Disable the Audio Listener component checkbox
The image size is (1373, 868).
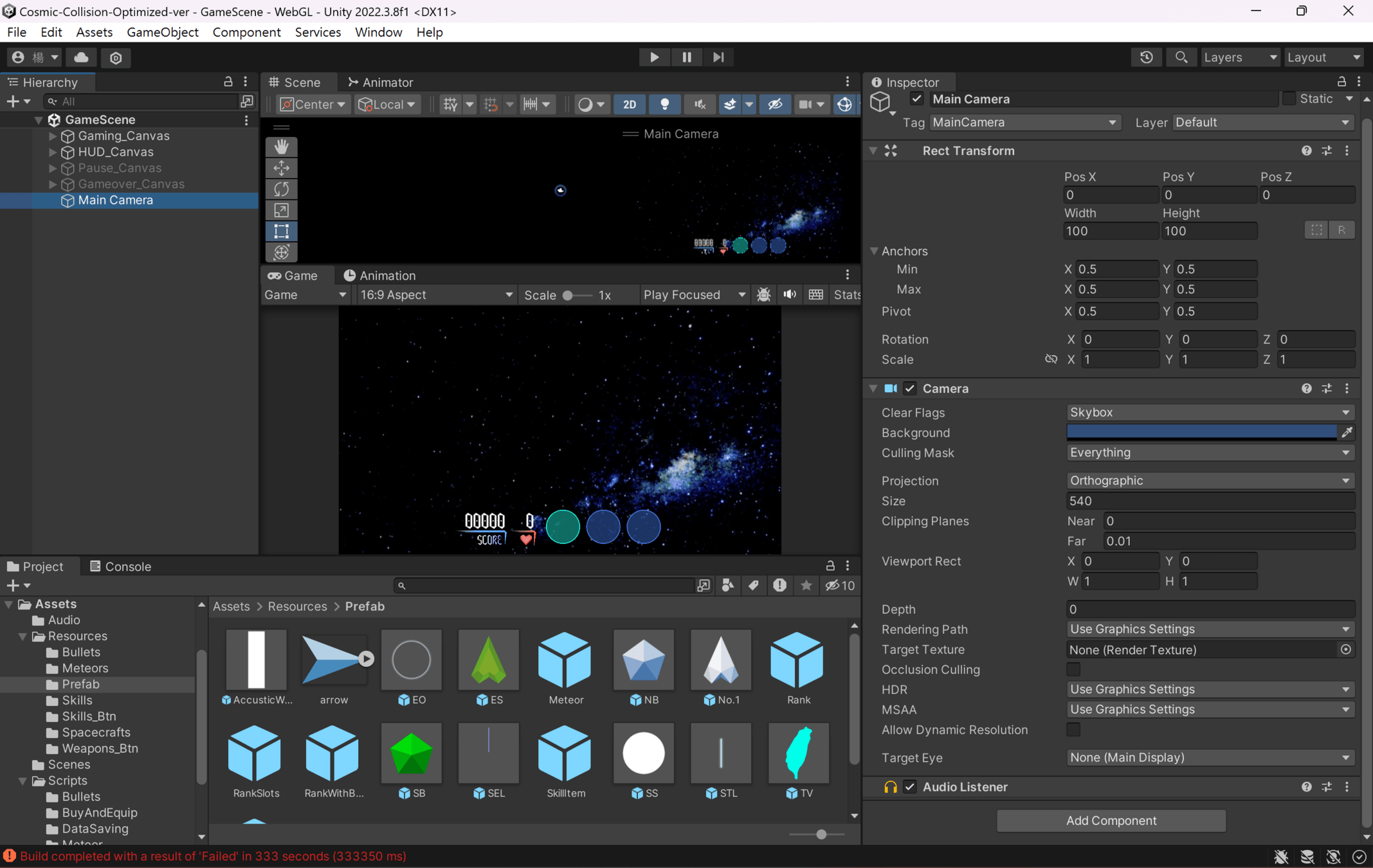tap(910, 787)
